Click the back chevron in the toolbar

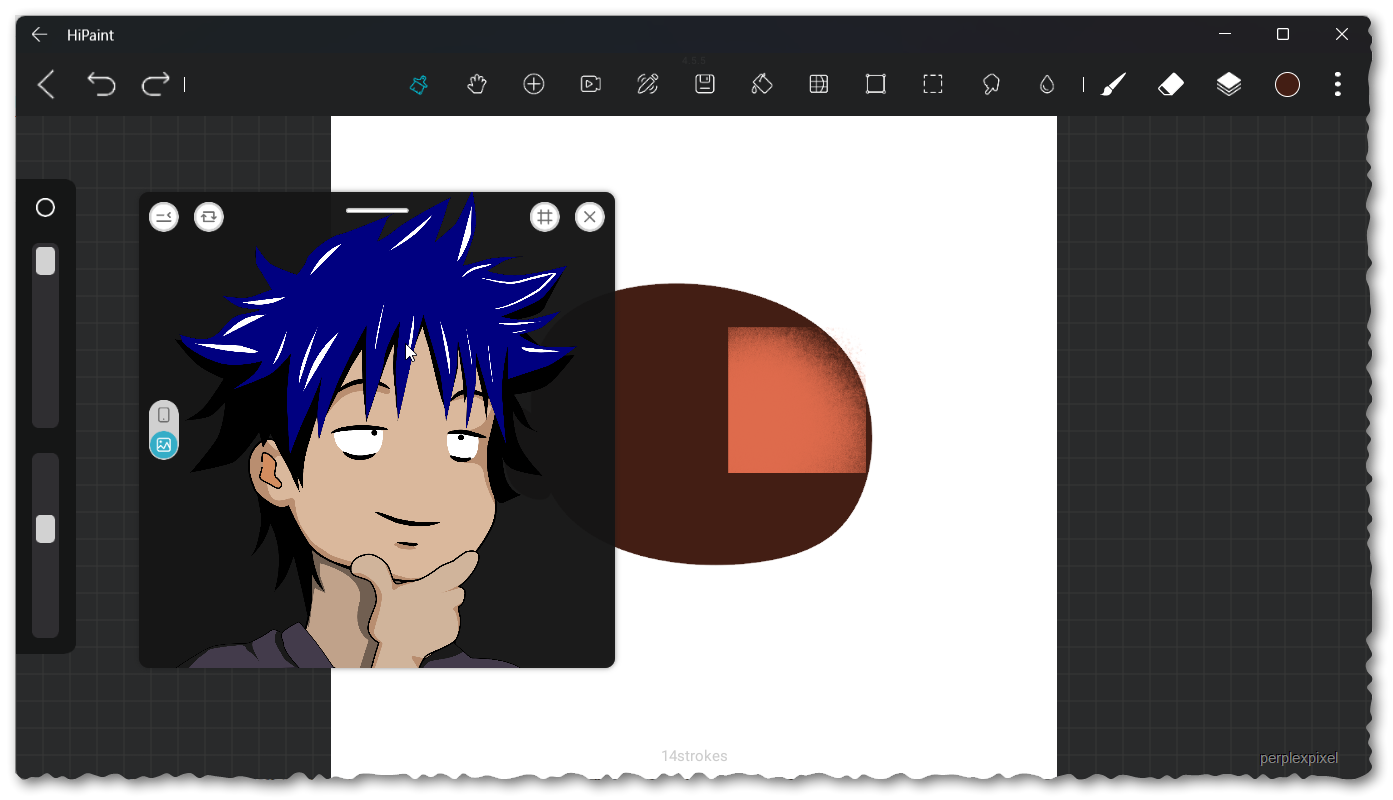(46, 84)
